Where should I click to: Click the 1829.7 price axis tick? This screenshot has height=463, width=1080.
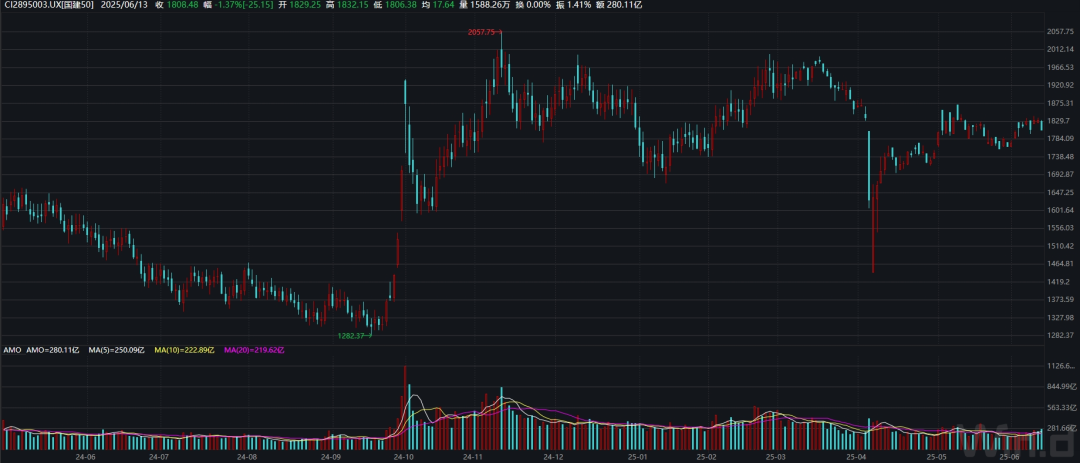[1058, 121]
